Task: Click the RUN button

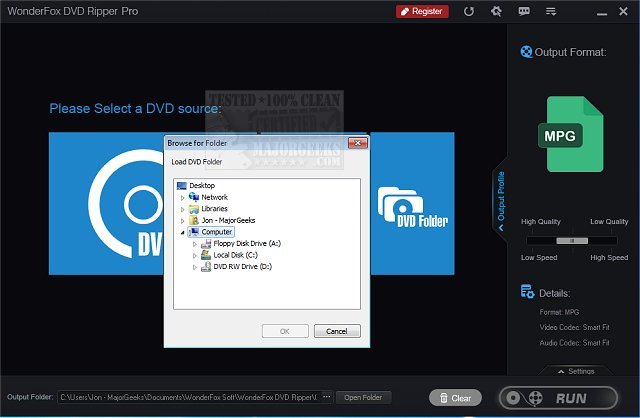Action: click(558, 398)
